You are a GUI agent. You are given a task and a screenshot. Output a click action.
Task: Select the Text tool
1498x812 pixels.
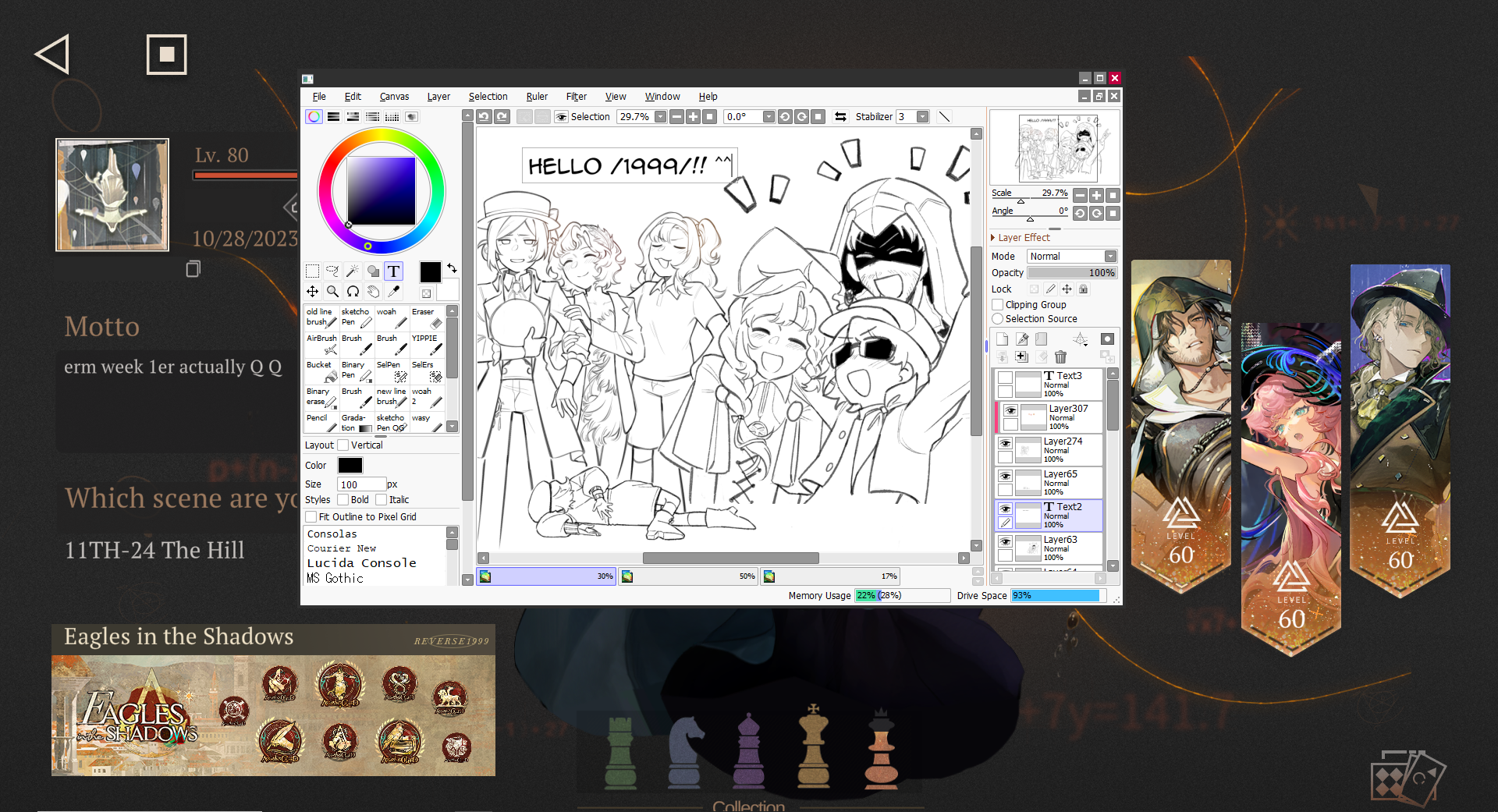393,271
